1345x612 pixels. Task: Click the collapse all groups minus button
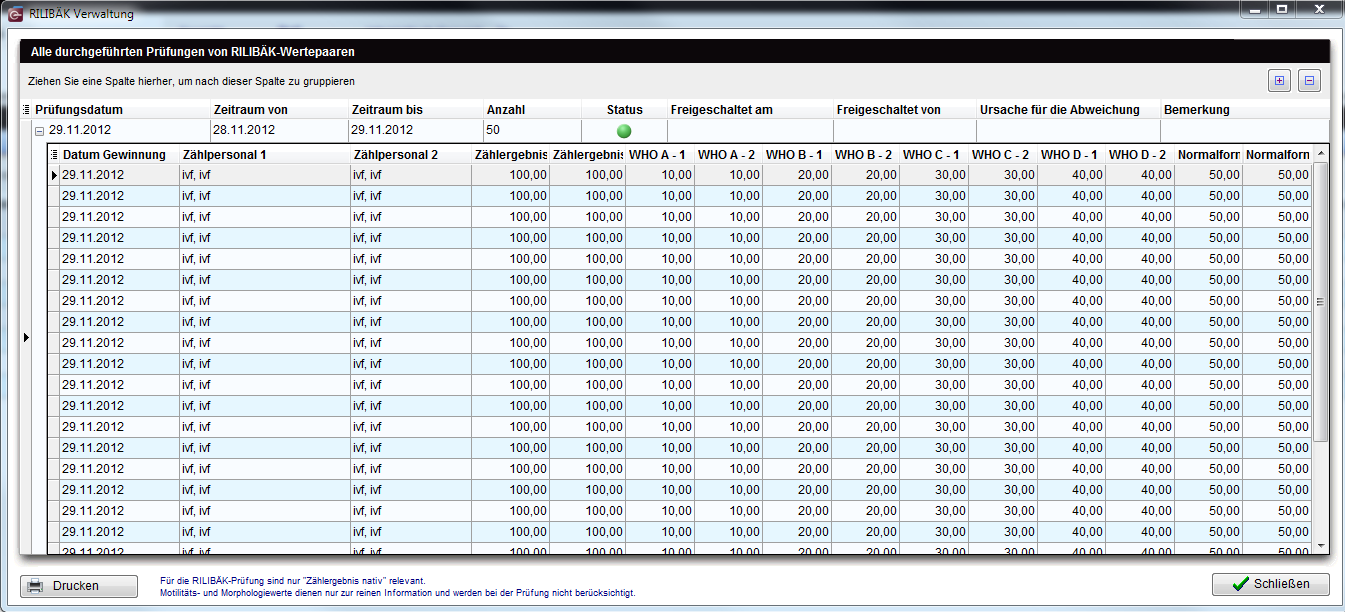1310,82
